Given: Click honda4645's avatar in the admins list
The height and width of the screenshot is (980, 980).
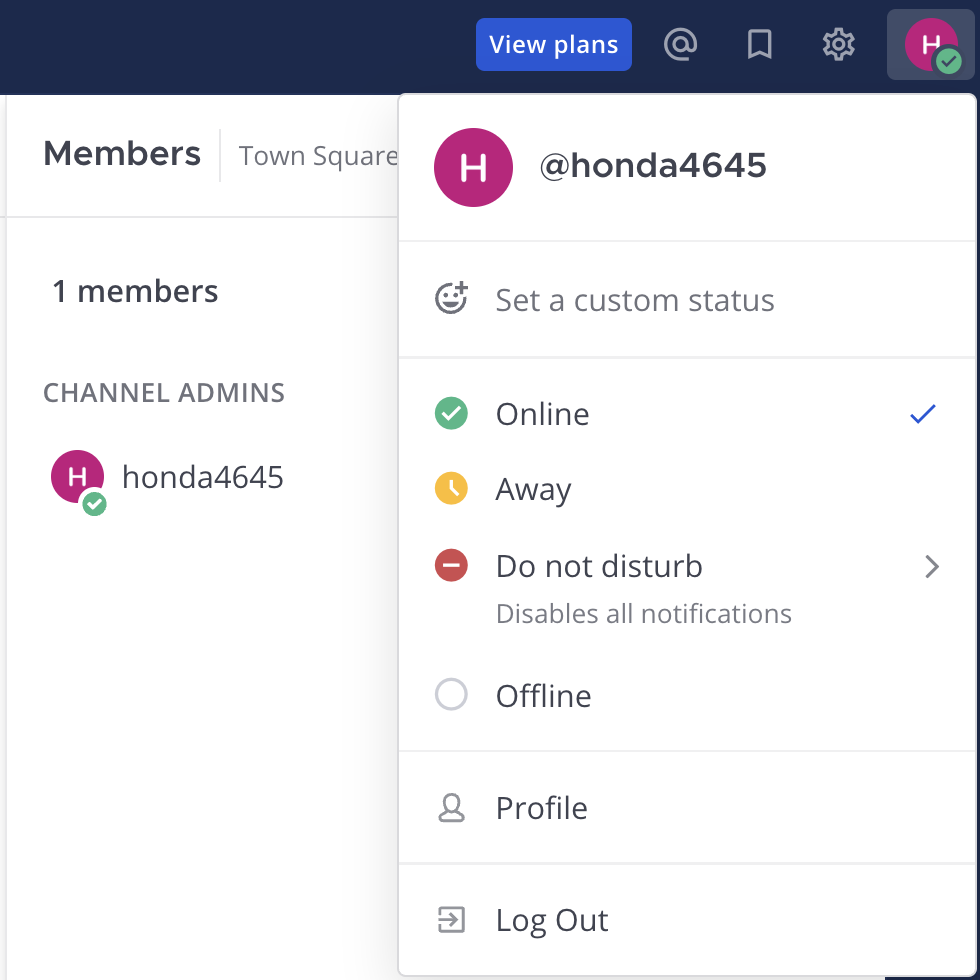Looking at the screenshot, I should (x=77, y=476).
